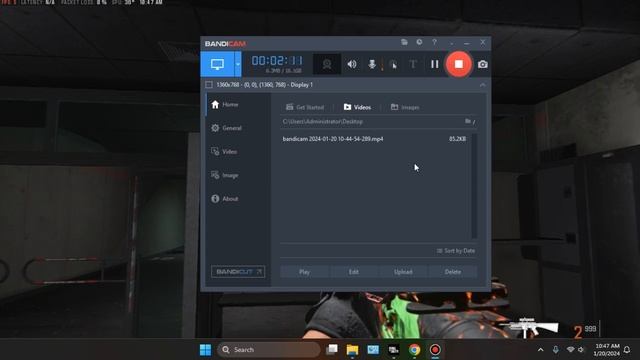Click the Edit button

coord(353,272)
